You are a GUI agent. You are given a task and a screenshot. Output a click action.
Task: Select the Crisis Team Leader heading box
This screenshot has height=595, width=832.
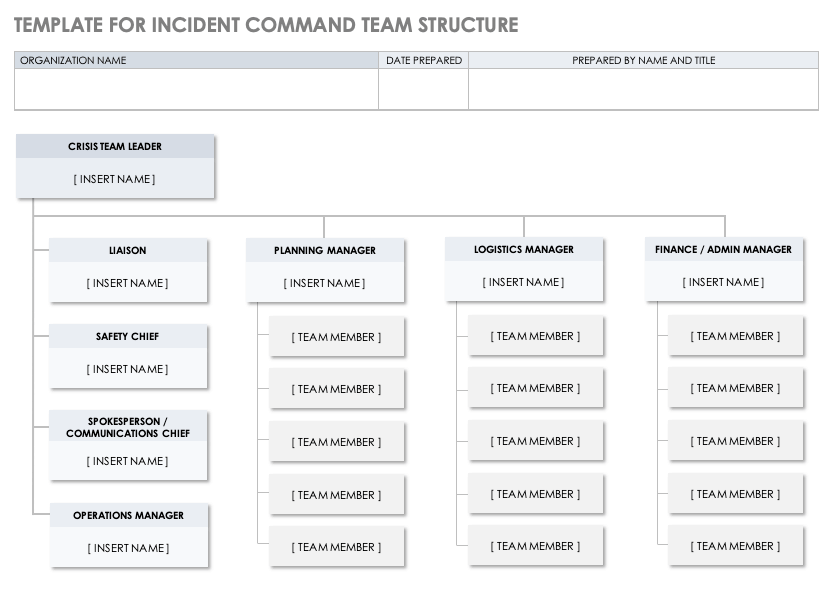115,147
